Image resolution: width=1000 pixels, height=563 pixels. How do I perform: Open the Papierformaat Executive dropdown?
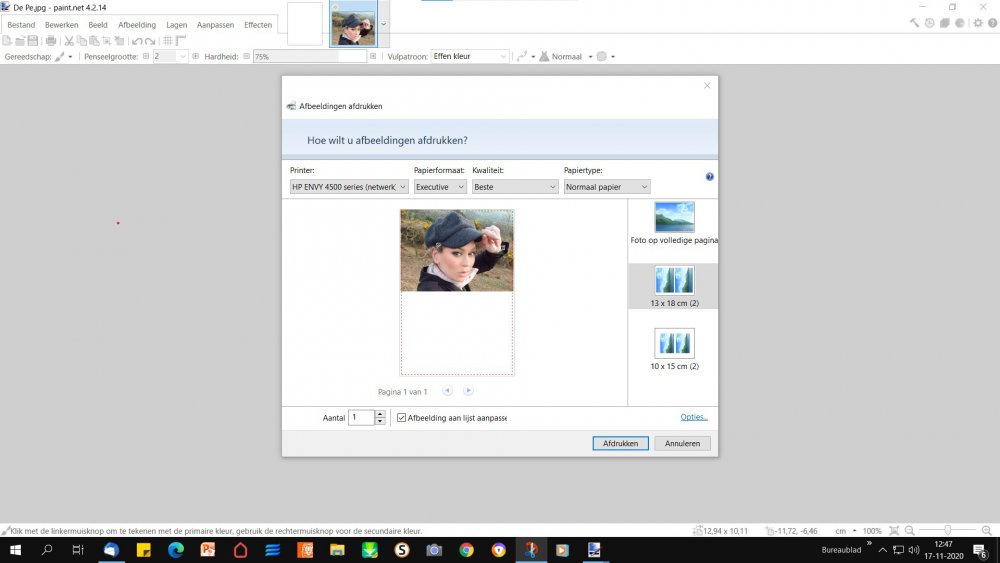(440, 187)
